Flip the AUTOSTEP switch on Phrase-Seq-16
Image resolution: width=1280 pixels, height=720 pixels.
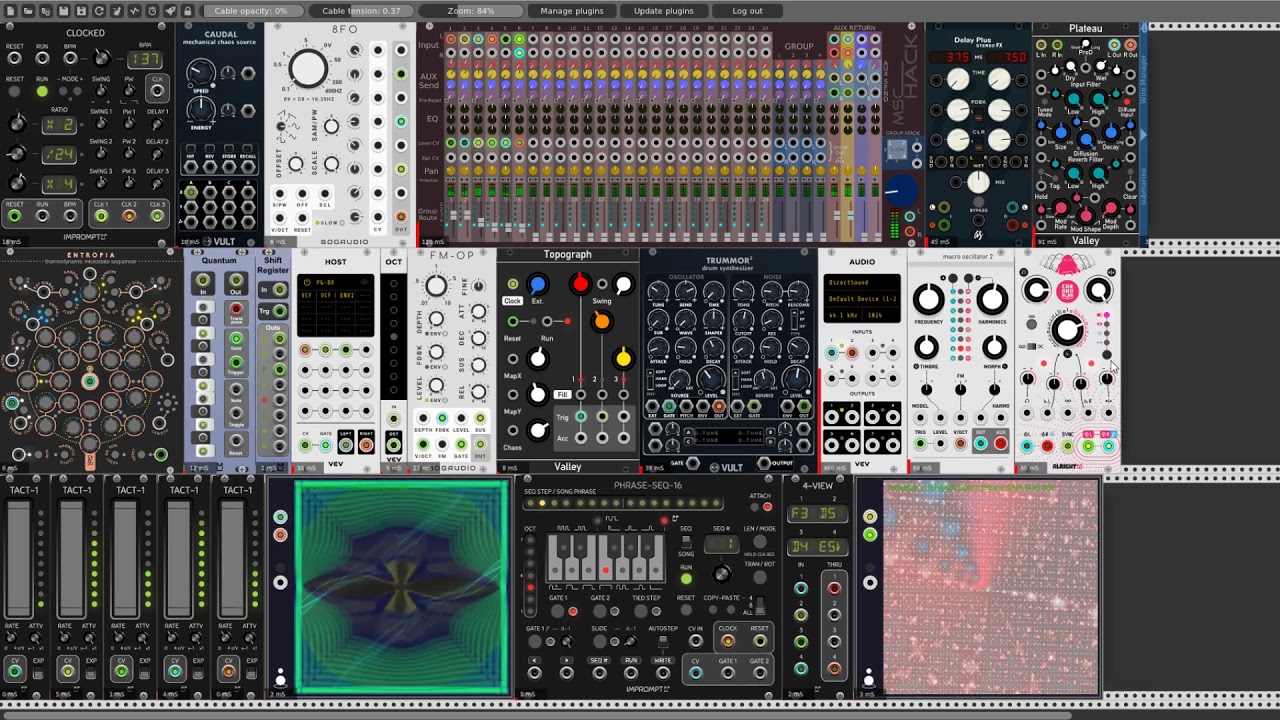click(x=663, y=641)
